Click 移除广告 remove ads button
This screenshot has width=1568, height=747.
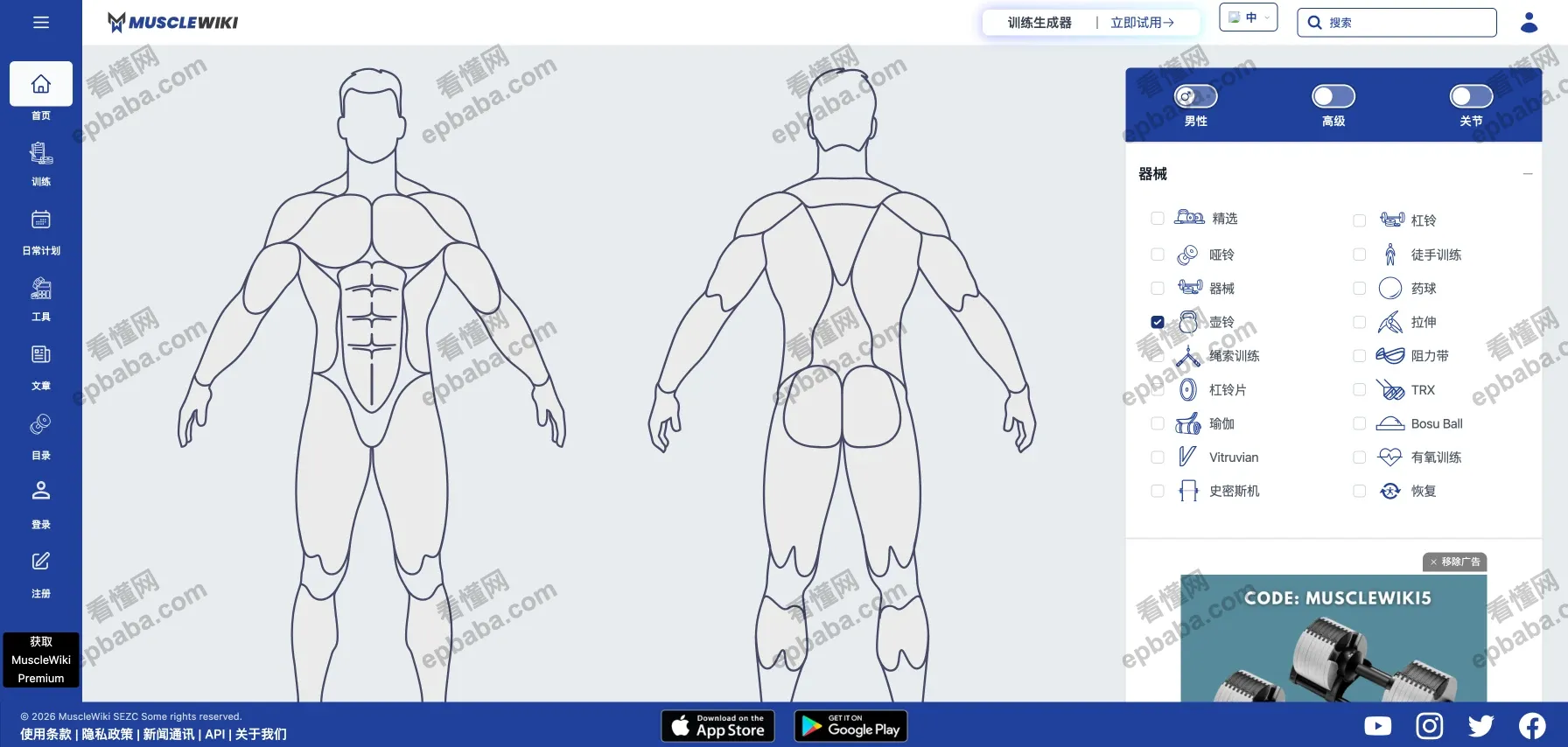pos(1455,562)
